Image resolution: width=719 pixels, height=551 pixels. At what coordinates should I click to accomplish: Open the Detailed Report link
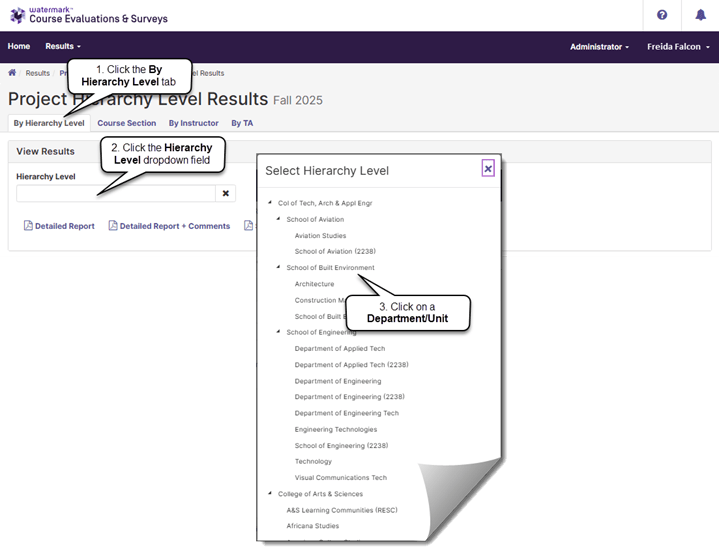pos(65,226)
